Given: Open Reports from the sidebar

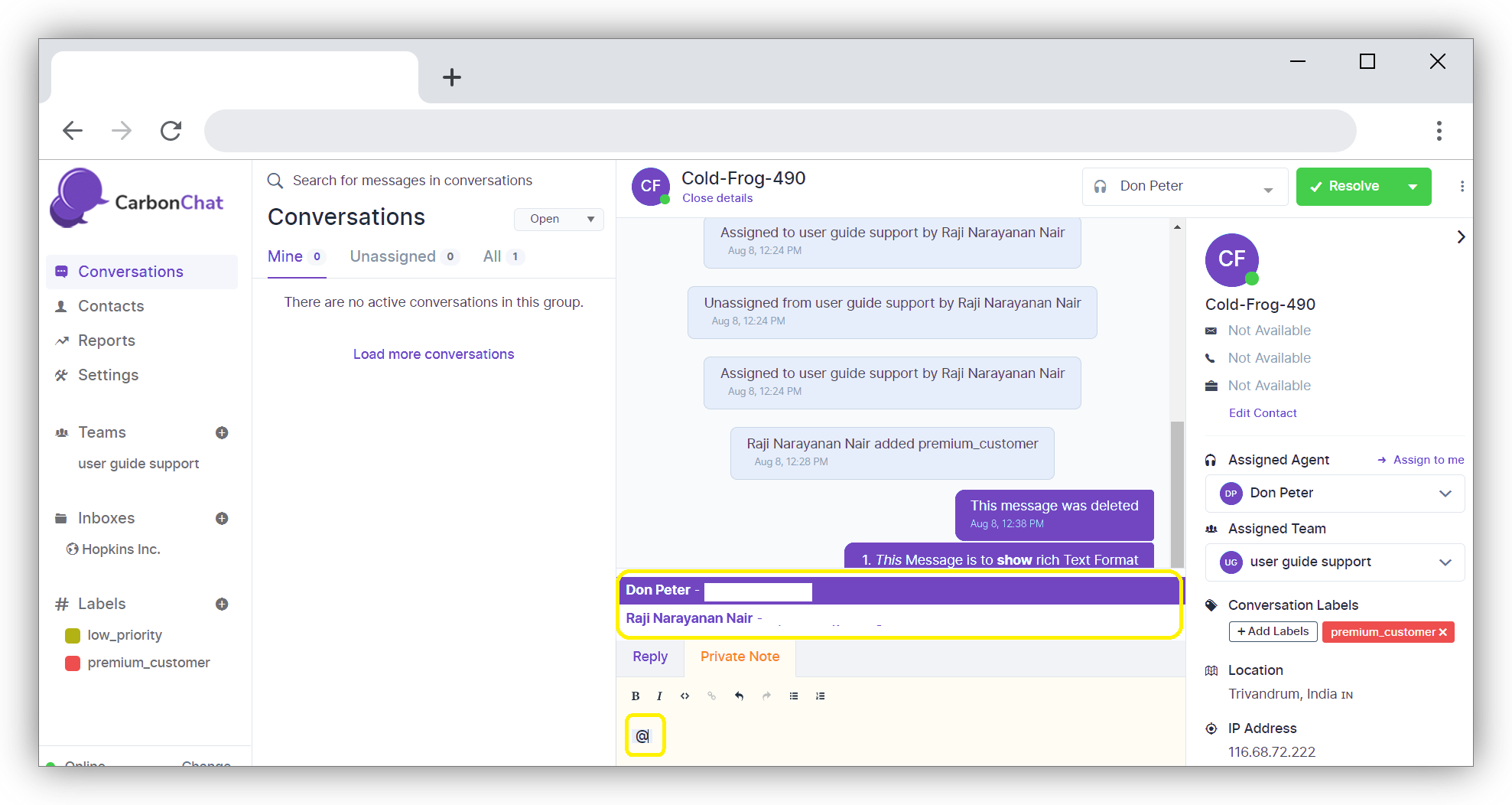Looking at the screenshot, I should point(106,341).
